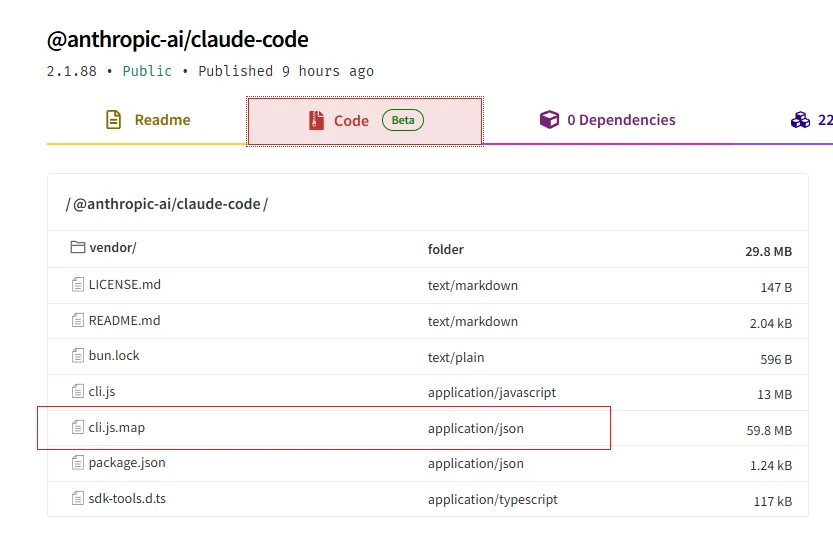The width and height of the screenshot is (833, 550).
Task: Switch to the Readme tab
Action: click(162, 120)
